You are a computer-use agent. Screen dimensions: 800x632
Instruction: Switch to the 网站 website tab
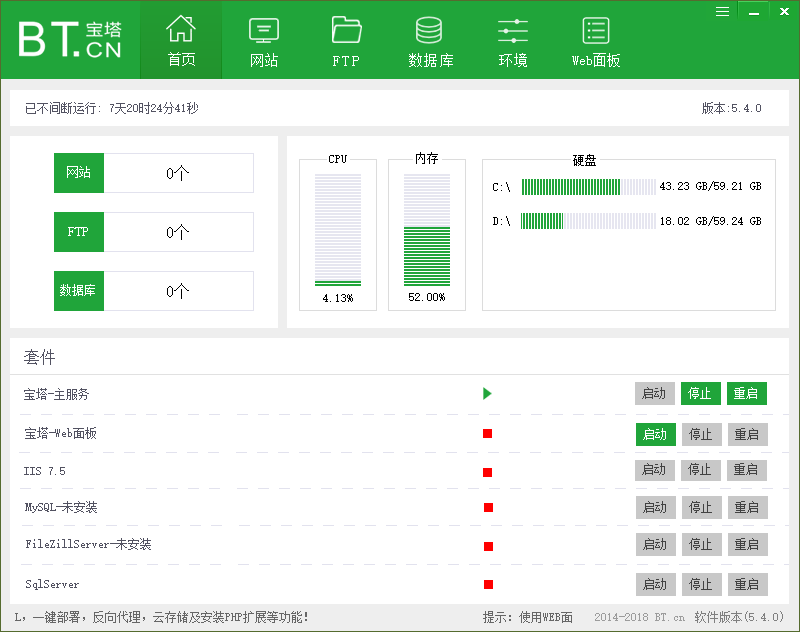click(x=264, y=40)
